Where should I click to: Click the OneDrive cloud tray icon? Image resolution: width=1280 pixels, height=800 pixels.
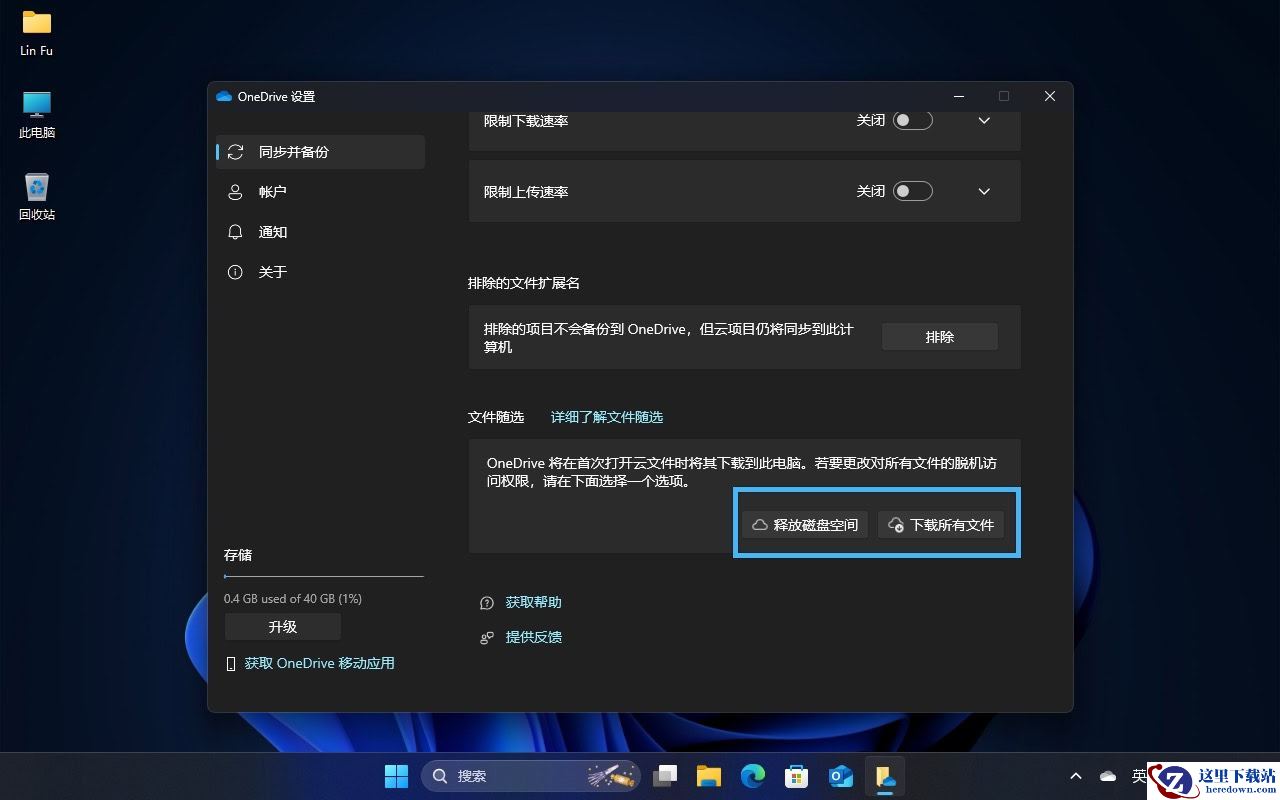(x=1108, y=776)
